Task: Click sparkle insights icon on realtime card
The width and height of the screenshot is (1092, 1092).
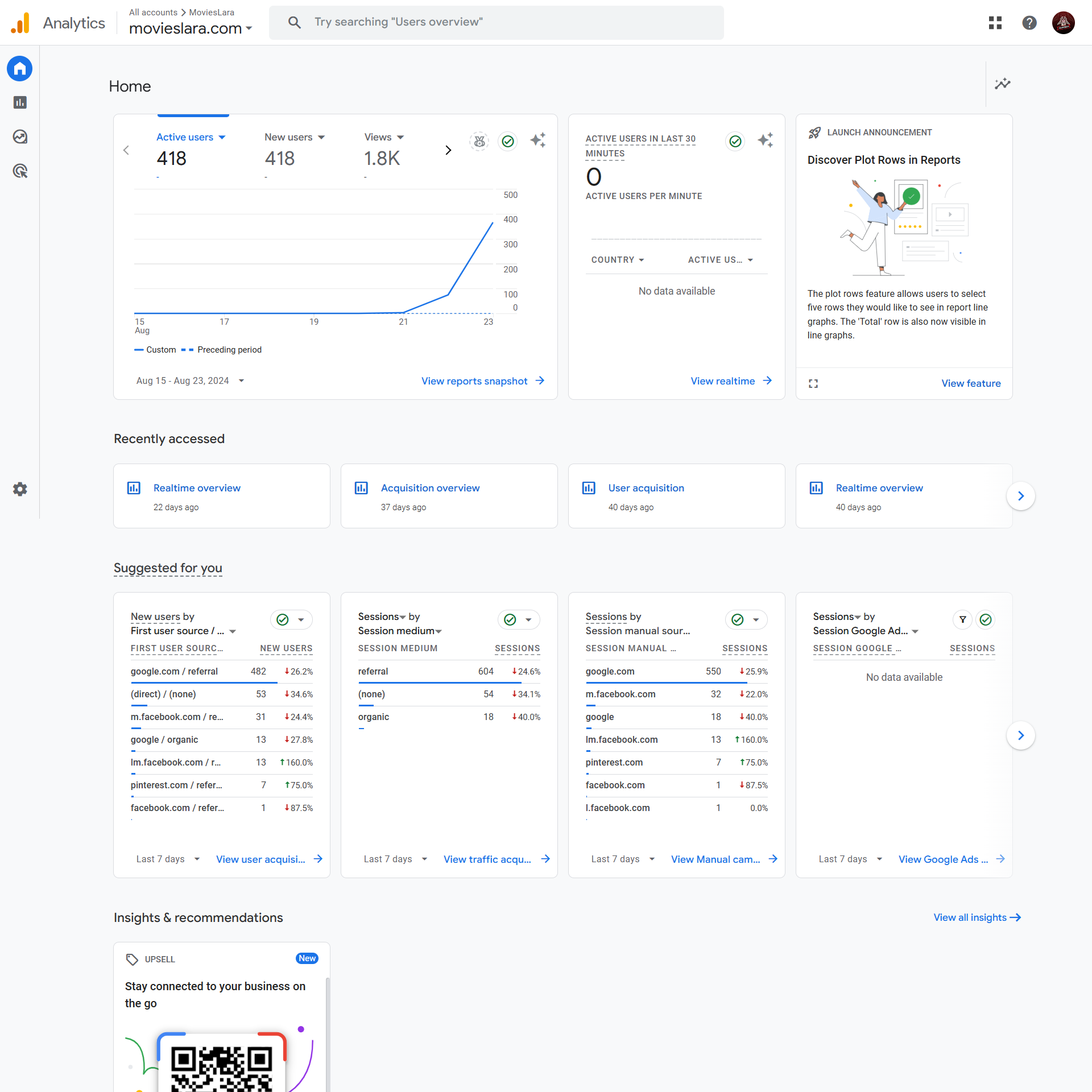Action: tap(765, 140)
